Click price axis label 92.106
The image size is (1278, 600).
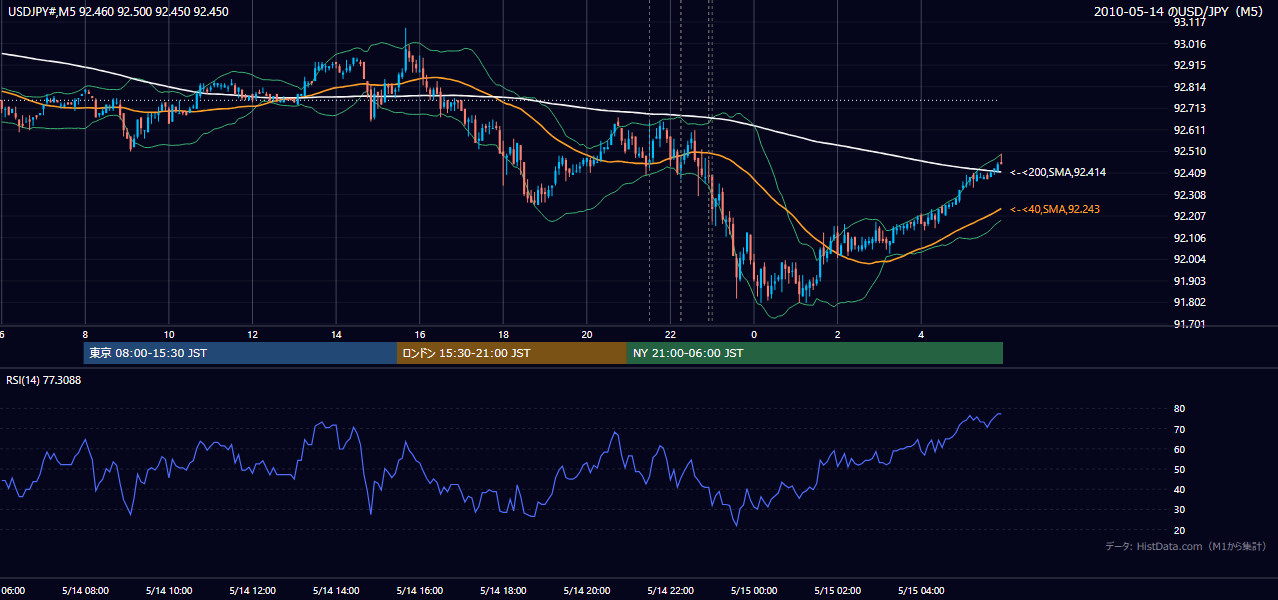pyautogui.click(x=1189, y=238)
